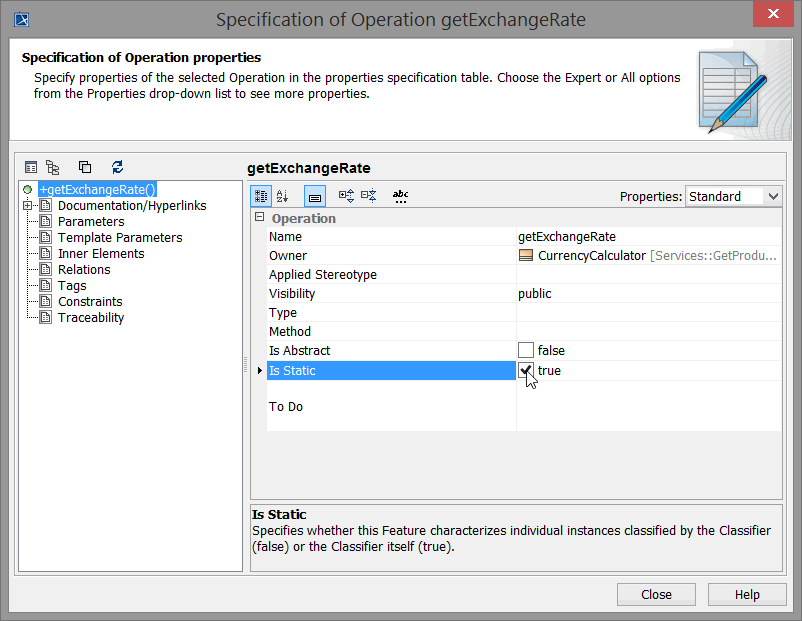Click the refresh icon above the tree
Image resolution: width=802 pixels, height=621 pixels.
[x=117, y=167]
